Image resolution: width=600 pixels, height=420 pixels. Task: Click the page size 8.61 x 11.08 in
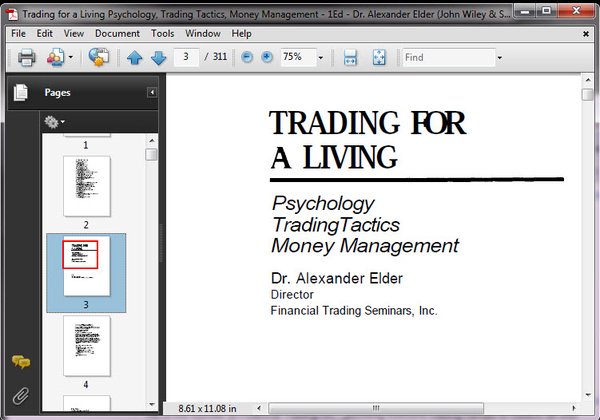click(207, 409)
